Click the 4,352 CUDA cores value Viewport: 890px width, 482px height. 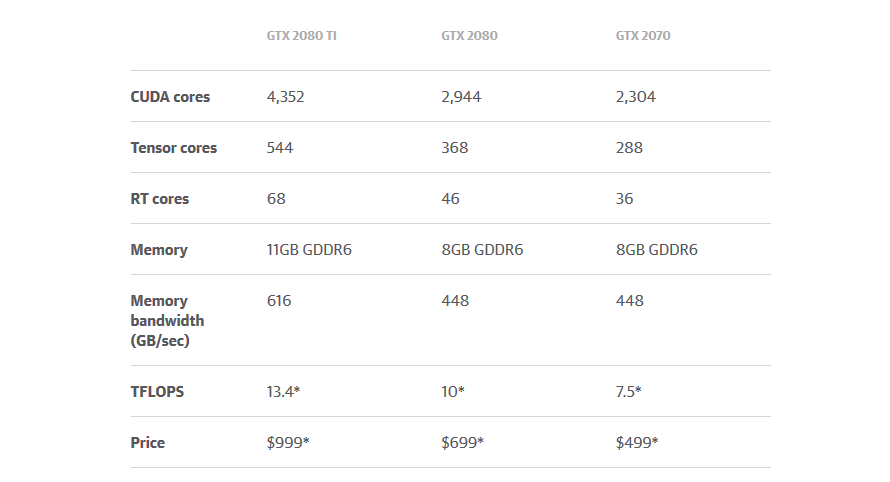tap(286, 97)
